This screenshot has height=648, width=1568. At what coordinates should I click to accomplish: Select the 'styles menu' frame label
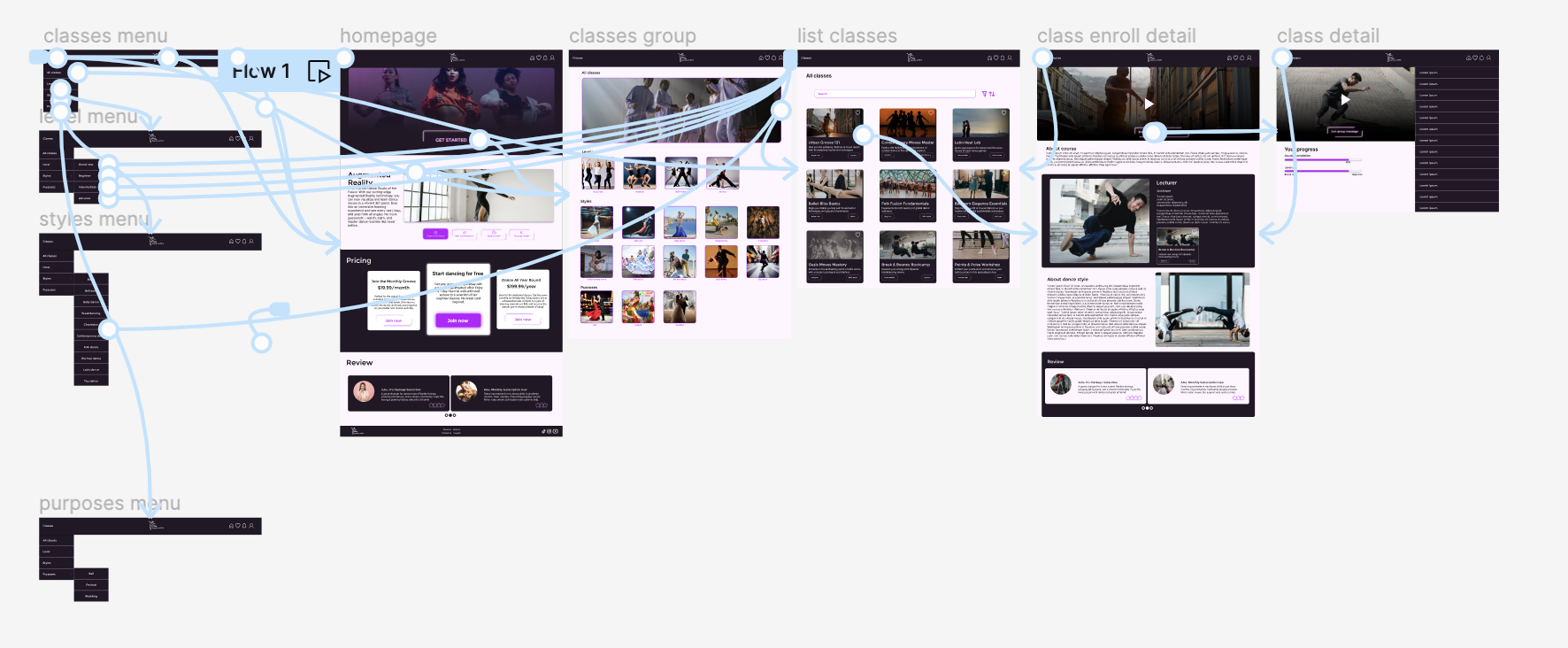click(94, 220)
